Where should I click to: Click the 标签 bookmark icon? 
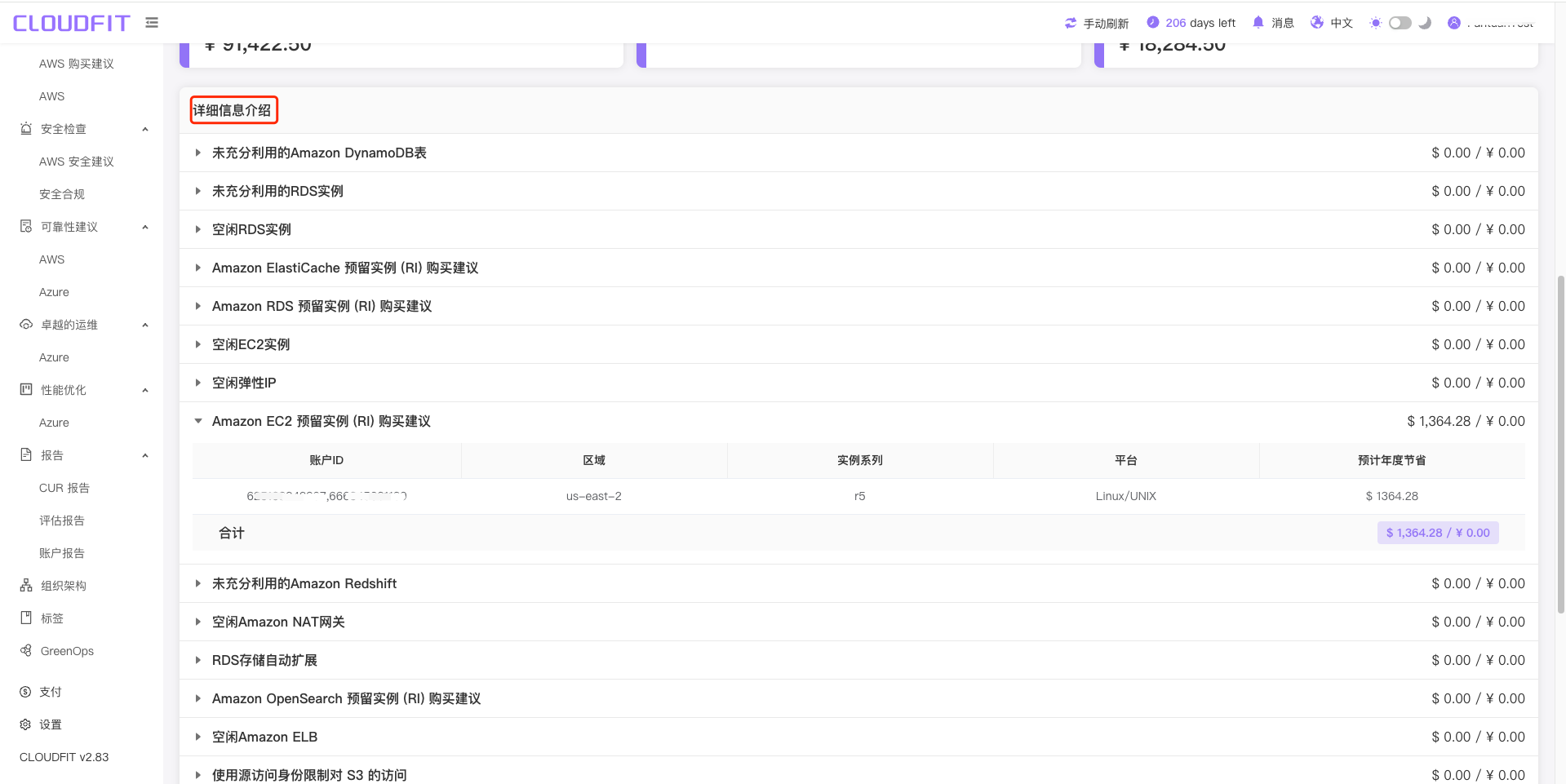[26, 618]
